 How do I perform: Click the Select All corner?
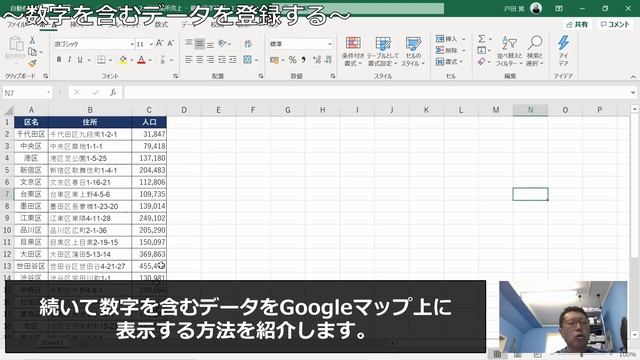8,110
